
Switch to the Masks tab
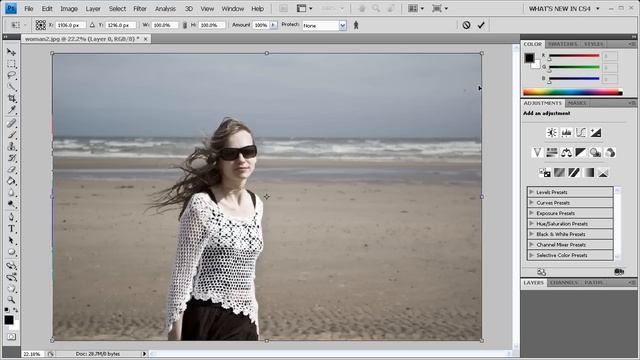577,103
